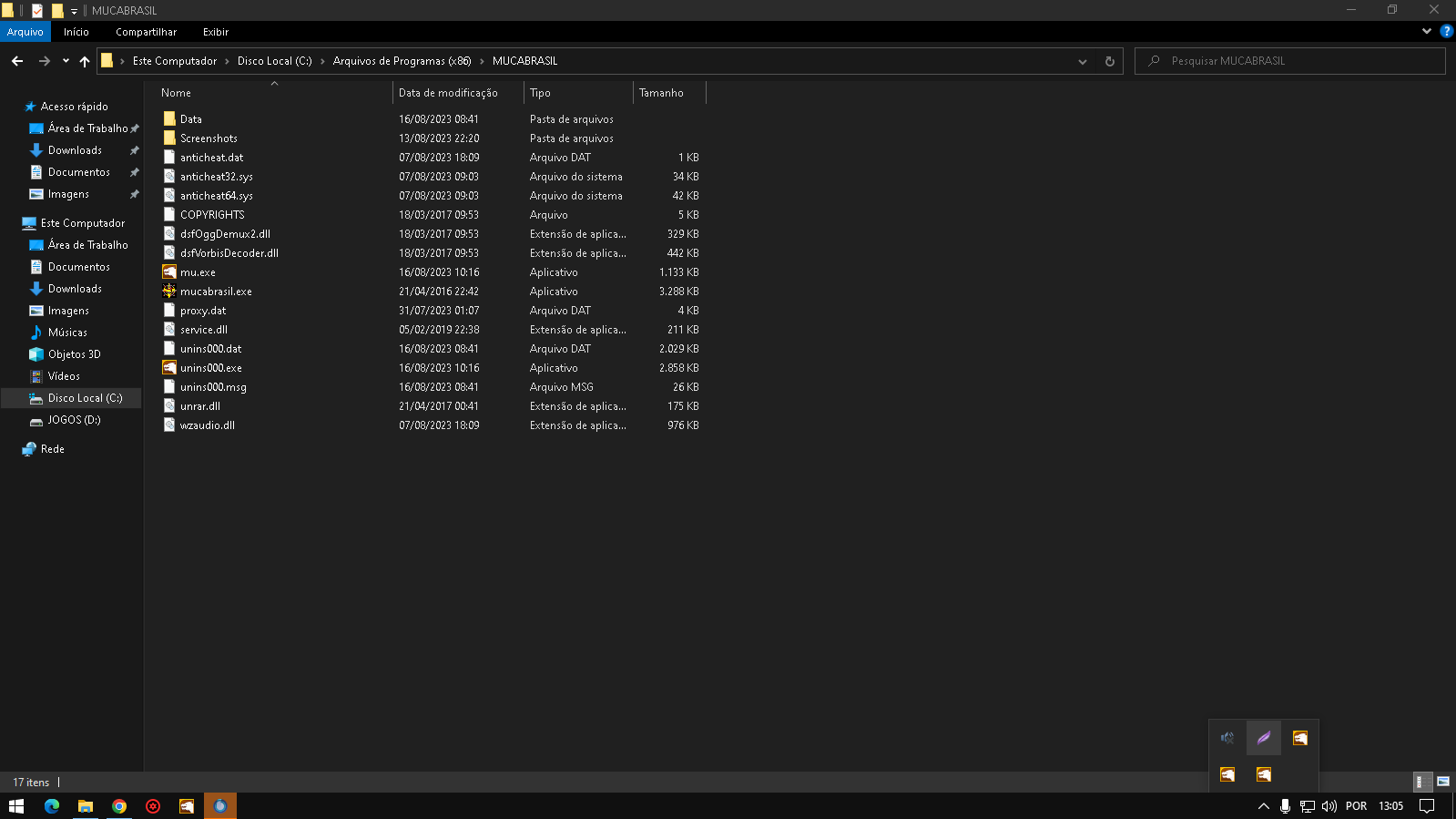Select anticheat64.sys file name
Image resolution: width=1456 pixels, height=819 pixels.
(217, 196)
